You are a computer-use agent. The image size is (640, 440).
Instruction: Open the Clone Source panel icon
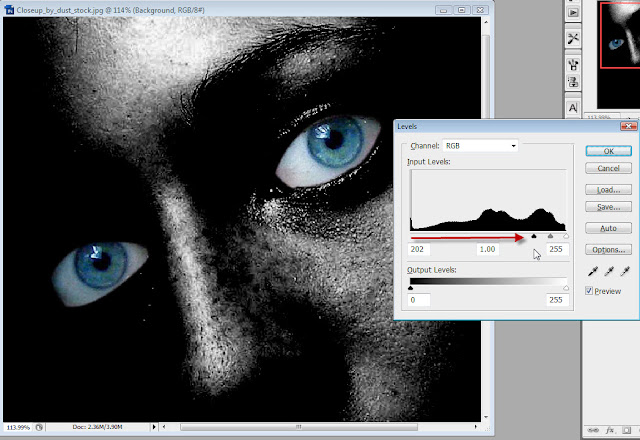[x=573, y=82]
